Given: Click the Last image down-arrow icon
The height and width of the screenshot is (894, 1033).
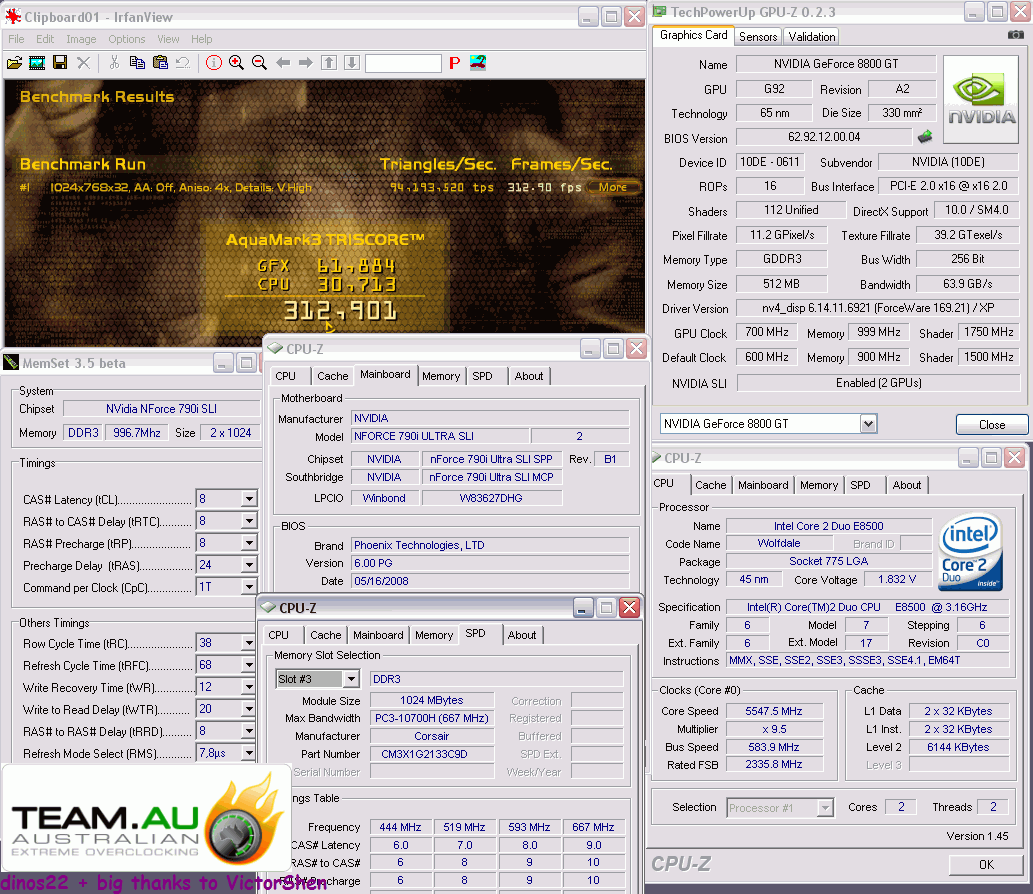Looking at the screenshot, I should tap(352, 63).
